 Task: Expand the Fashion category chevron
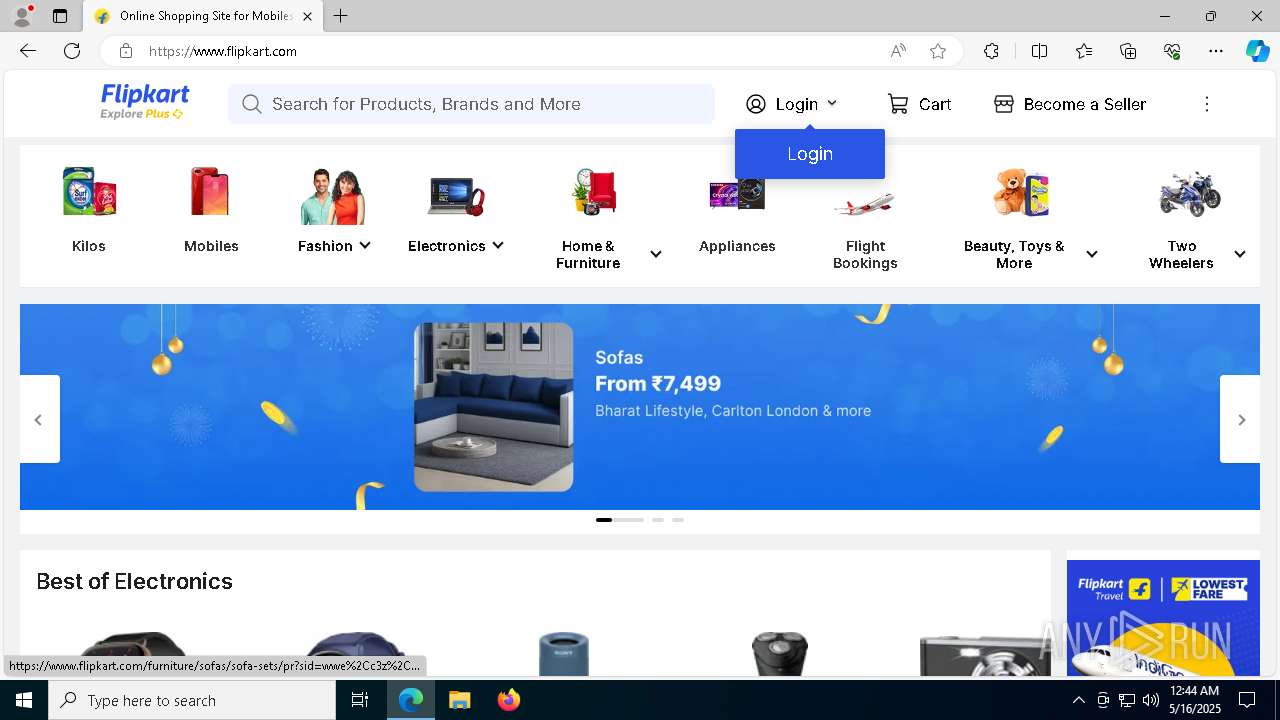coord(365,245)
